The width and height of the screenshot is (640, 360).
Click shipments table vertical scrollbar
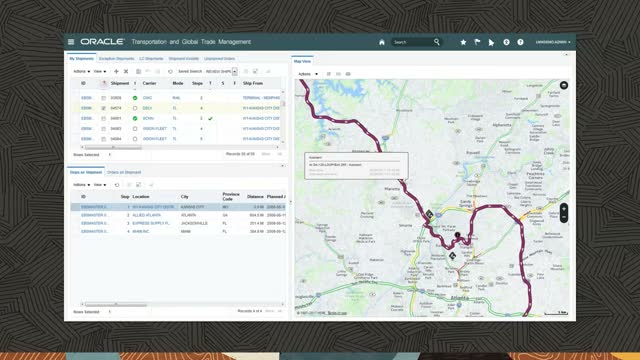click(x=282, y=104)
